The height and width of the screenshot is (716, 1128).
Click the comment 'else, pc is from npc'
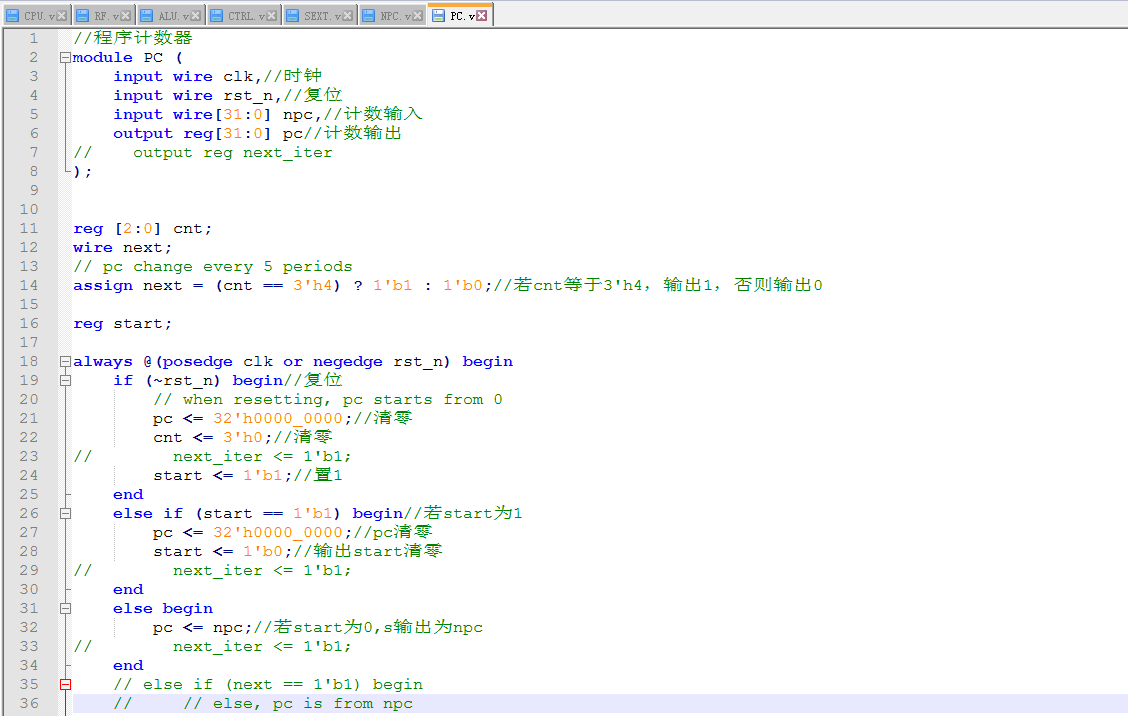pyautogui.click(x=313, y=704)
